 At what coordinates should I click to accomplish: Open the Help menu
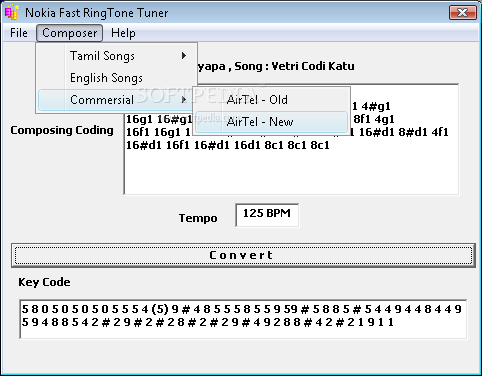coord(123,33)
